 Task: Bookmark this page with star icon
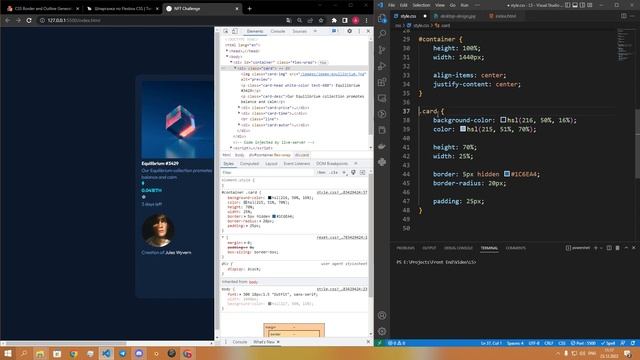tap(321, 20)
